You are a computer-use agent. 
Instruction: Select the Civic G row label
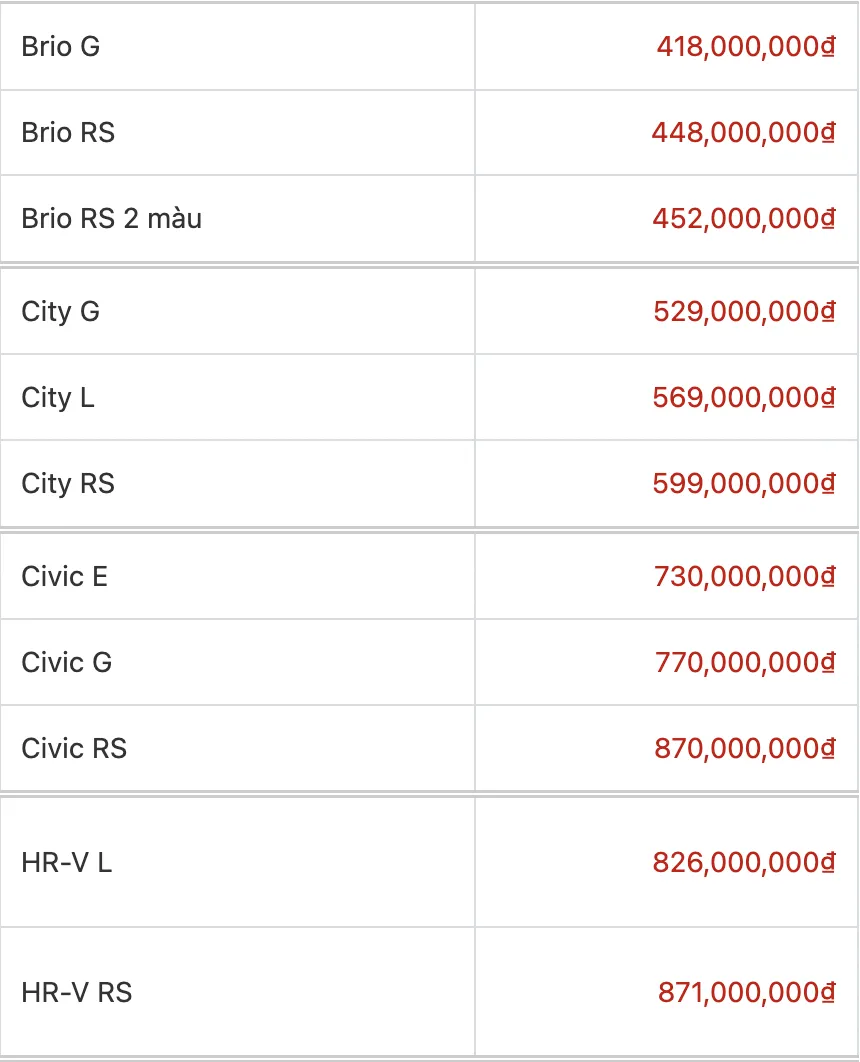click(x=67, y=662)
